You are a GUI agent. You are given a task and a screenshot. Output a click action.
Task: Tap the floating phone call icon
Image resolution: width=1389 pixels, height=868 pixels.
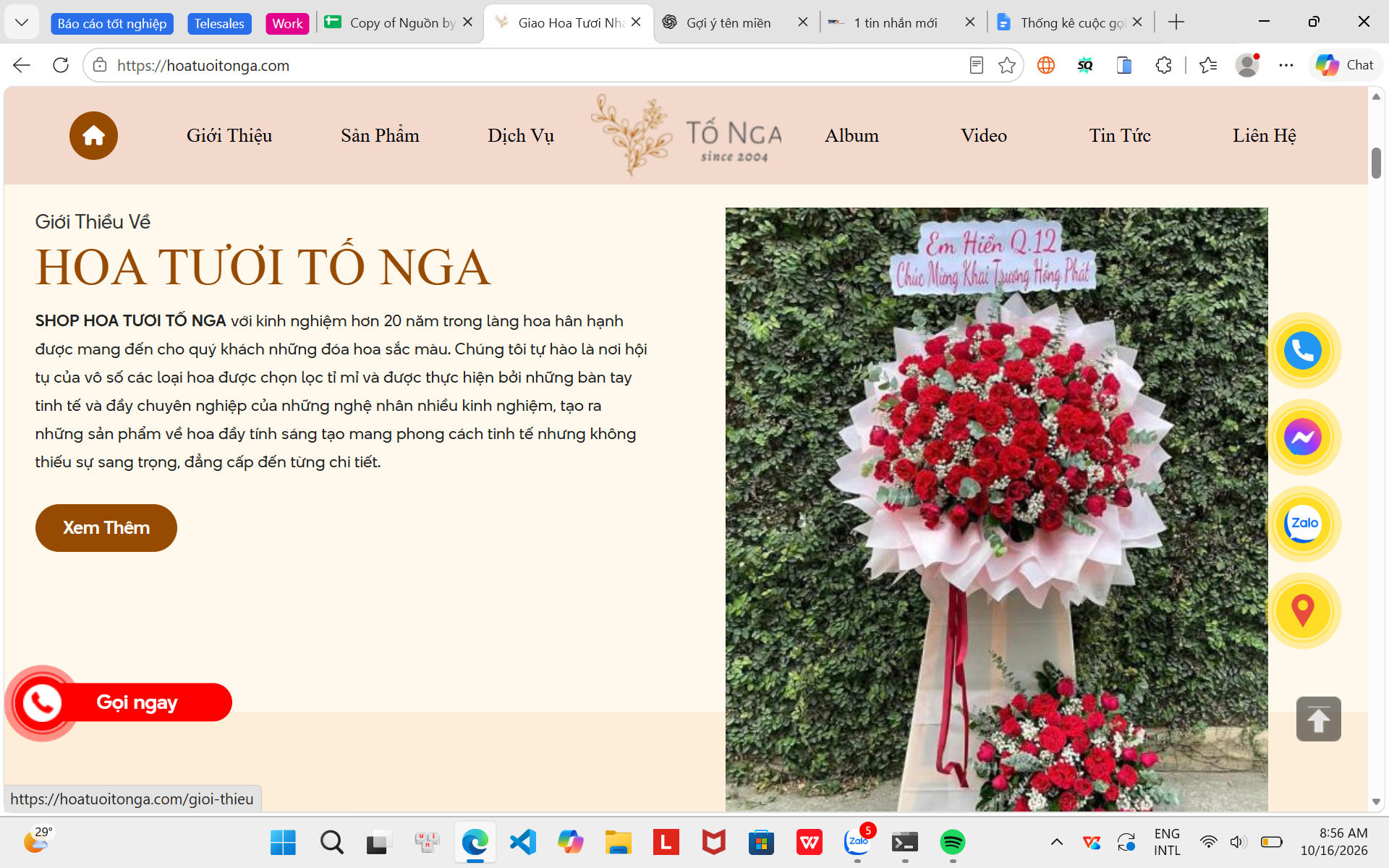pyautogui.click(x=1303, y=351)
